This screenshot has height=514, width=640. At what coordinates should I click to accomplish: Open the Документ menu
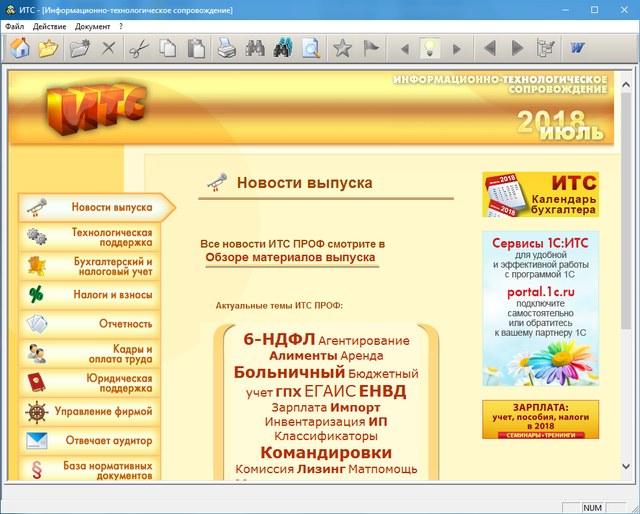coord(93,26)
